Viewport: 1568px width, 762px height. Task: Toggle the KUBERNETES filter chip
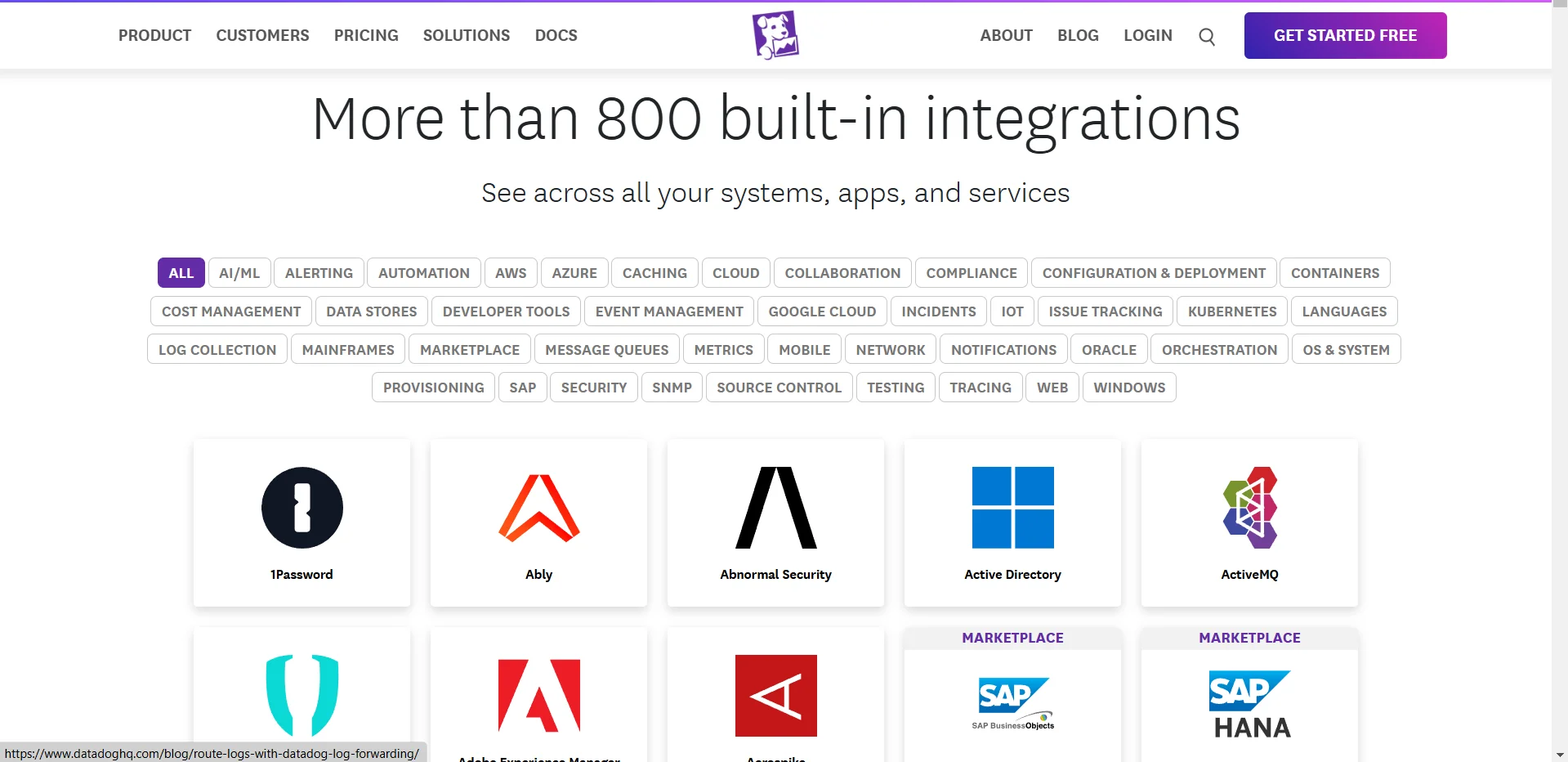1231,311
